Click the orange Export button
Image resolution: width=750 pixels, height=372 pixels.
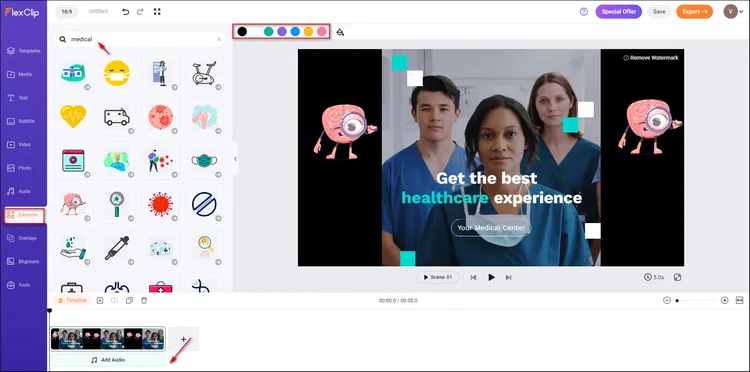point(695,12)
